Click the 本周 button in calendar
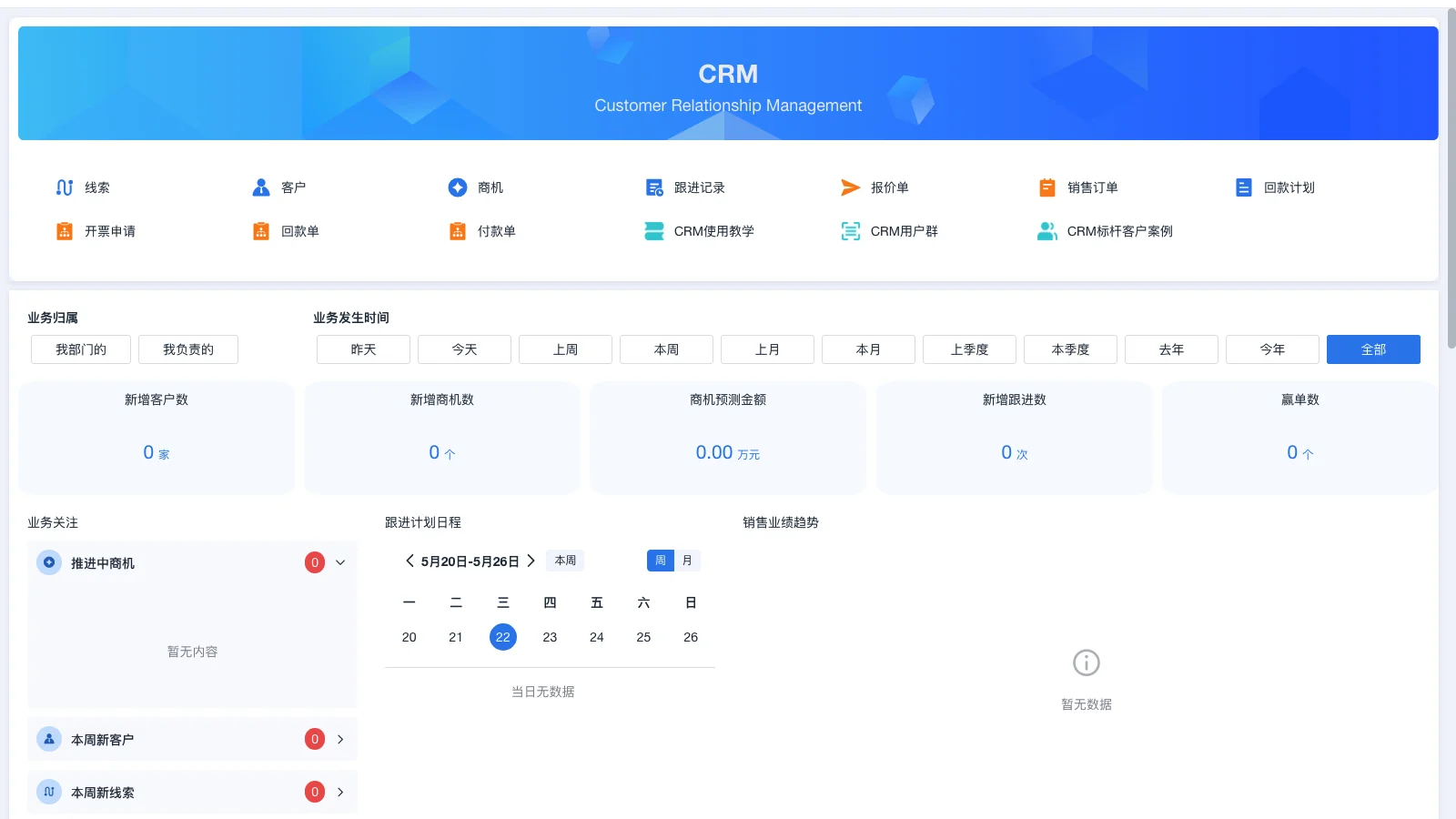This screenshot has width=1456, height=819. [564, 561]
